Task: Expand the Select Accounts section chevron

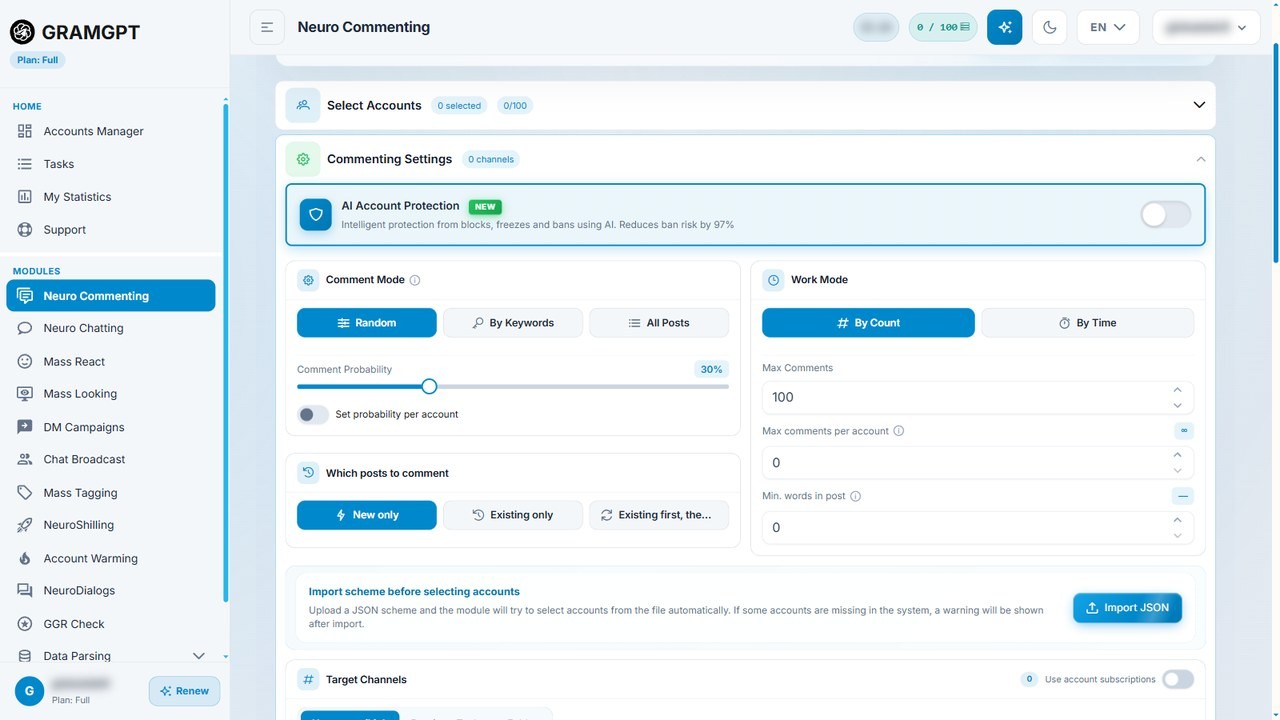Action: [x=1199, y=105]
